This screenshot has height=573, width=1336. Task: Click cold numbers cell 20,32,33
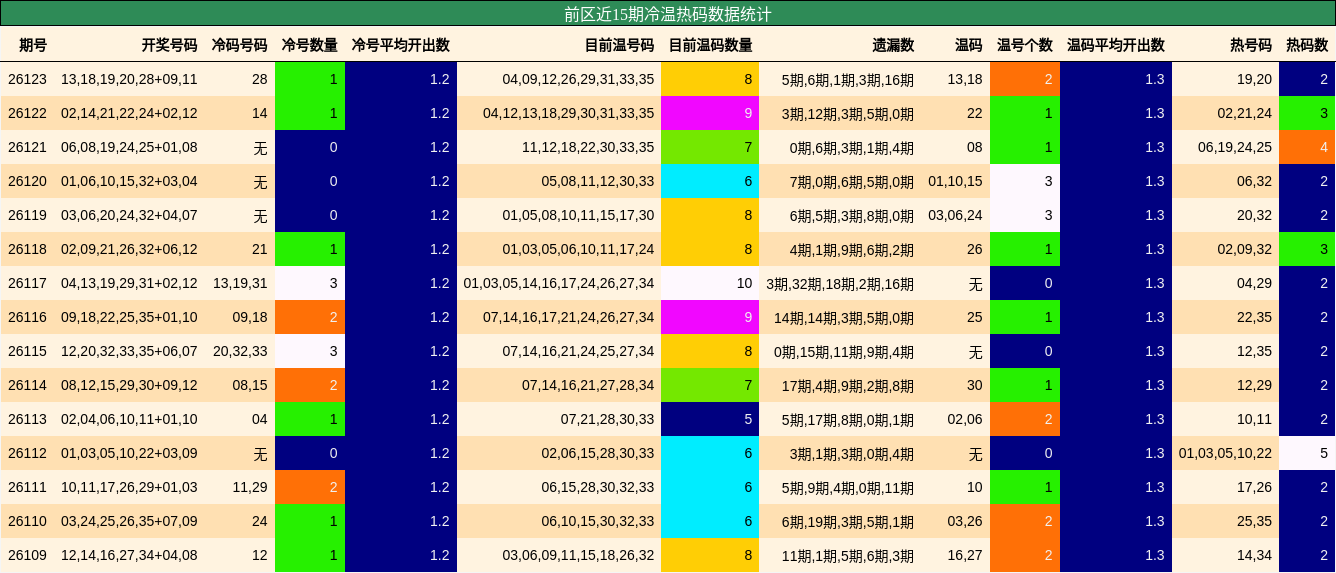[x=240, y=351]
